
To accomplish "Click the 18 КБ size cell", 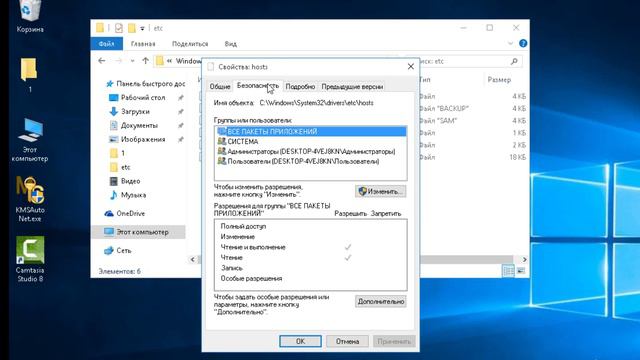I will [x=518, y=157].
